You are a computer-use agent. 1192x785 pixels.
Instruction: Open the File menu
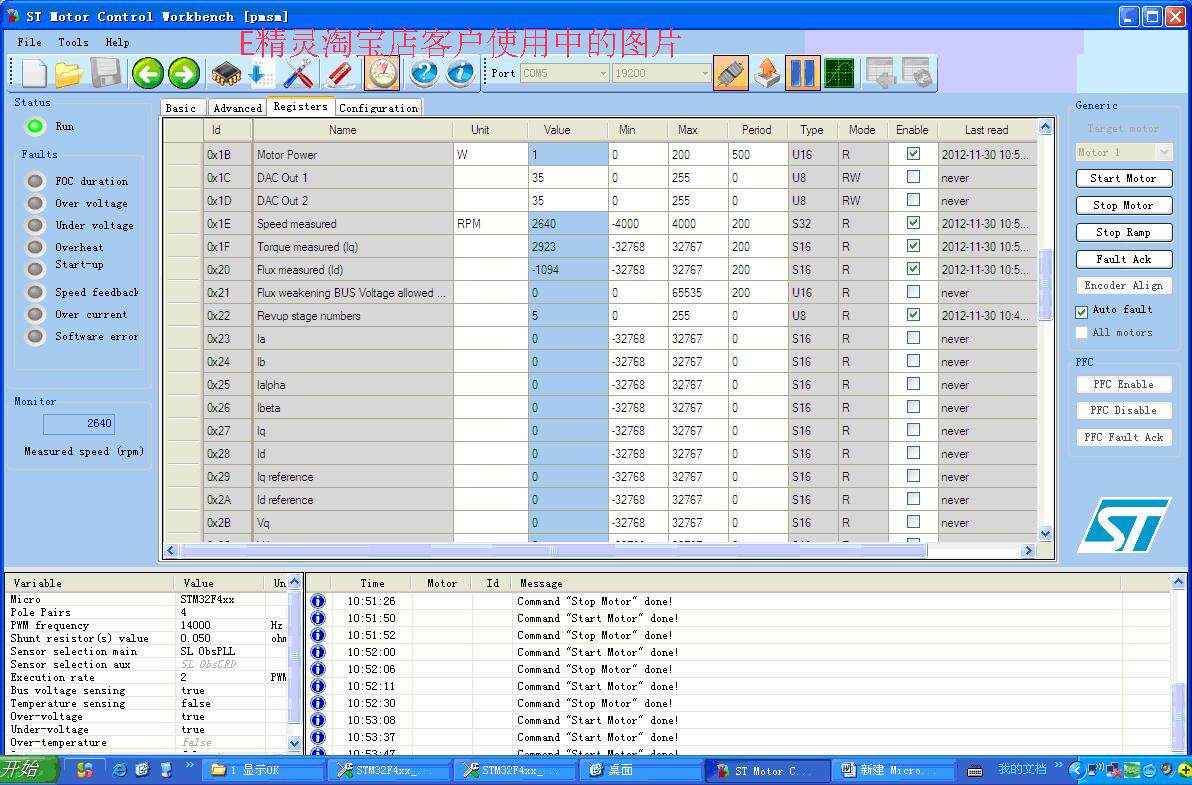click(30, 43)
